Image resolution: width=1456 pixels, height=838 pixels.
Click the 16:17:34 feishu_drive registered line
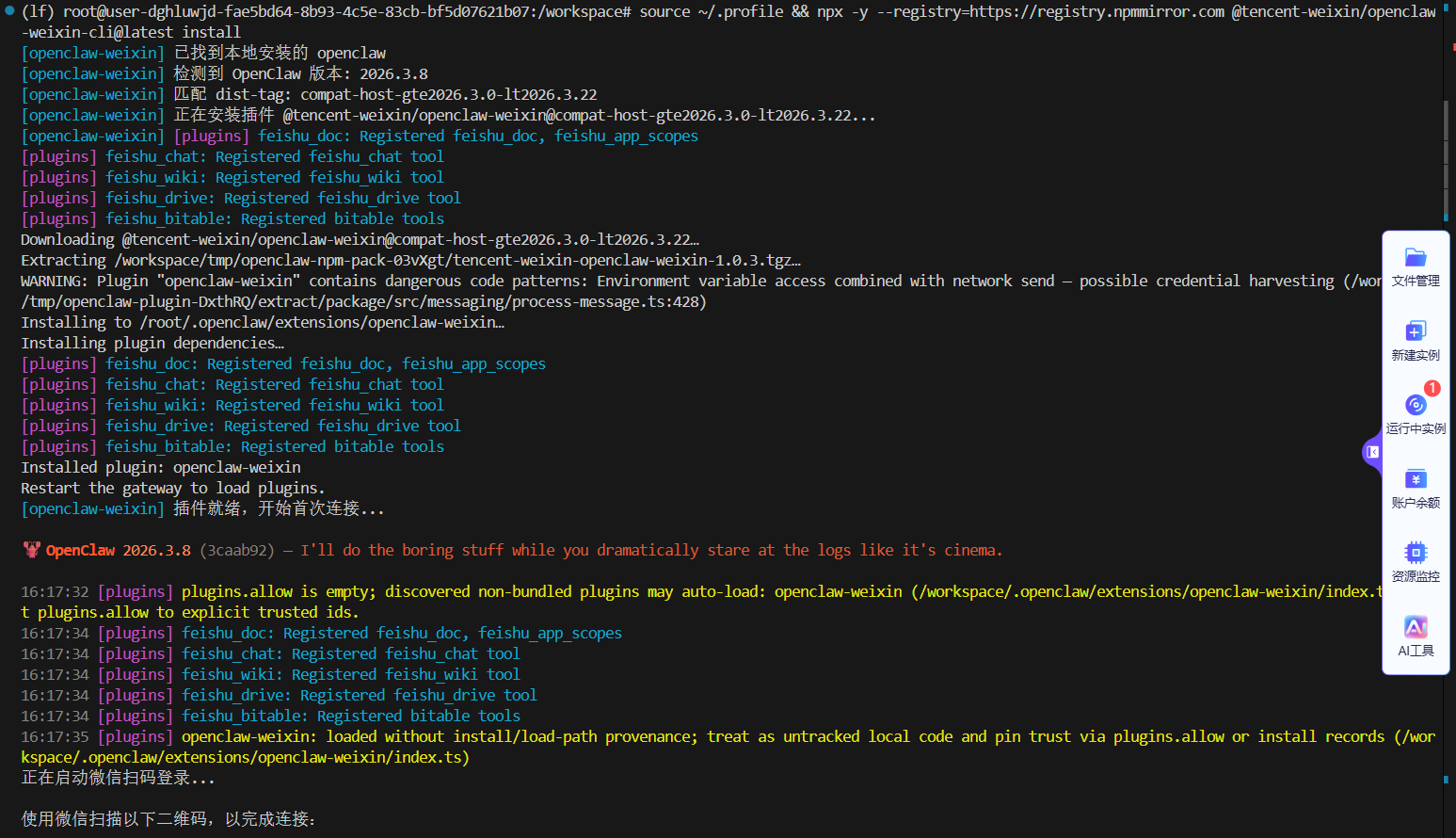point(279,695)
